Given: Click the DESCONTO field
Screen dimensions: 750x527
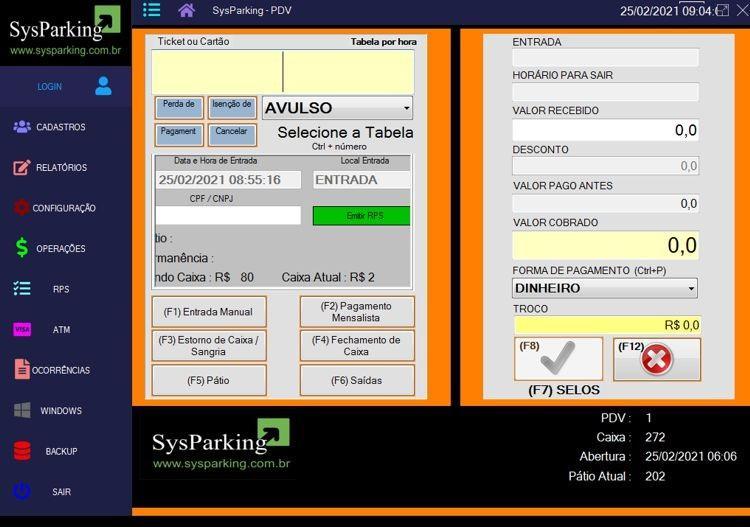Looking at the screenshot, I should (x=605, y=166).
